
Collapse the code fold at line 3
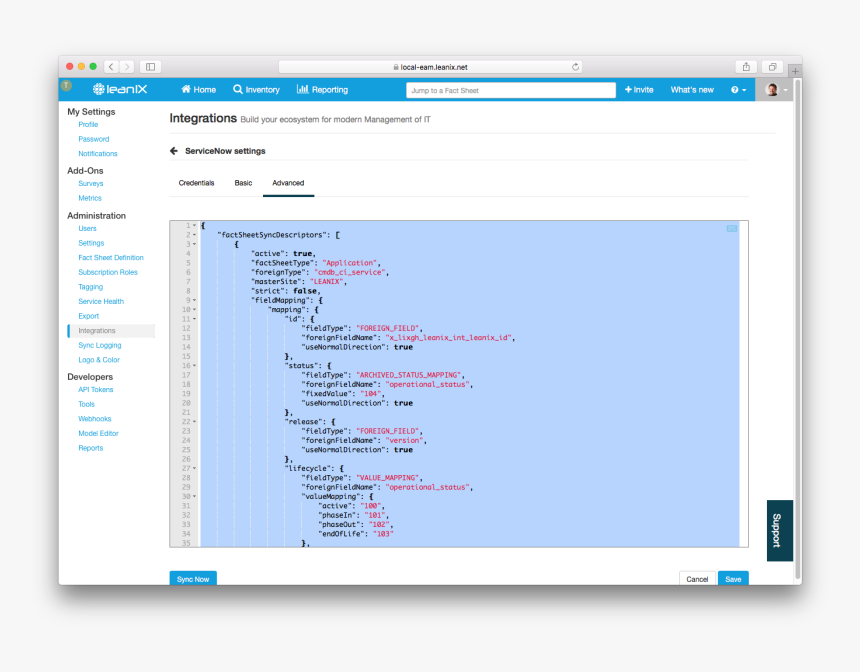coord(194,244)
